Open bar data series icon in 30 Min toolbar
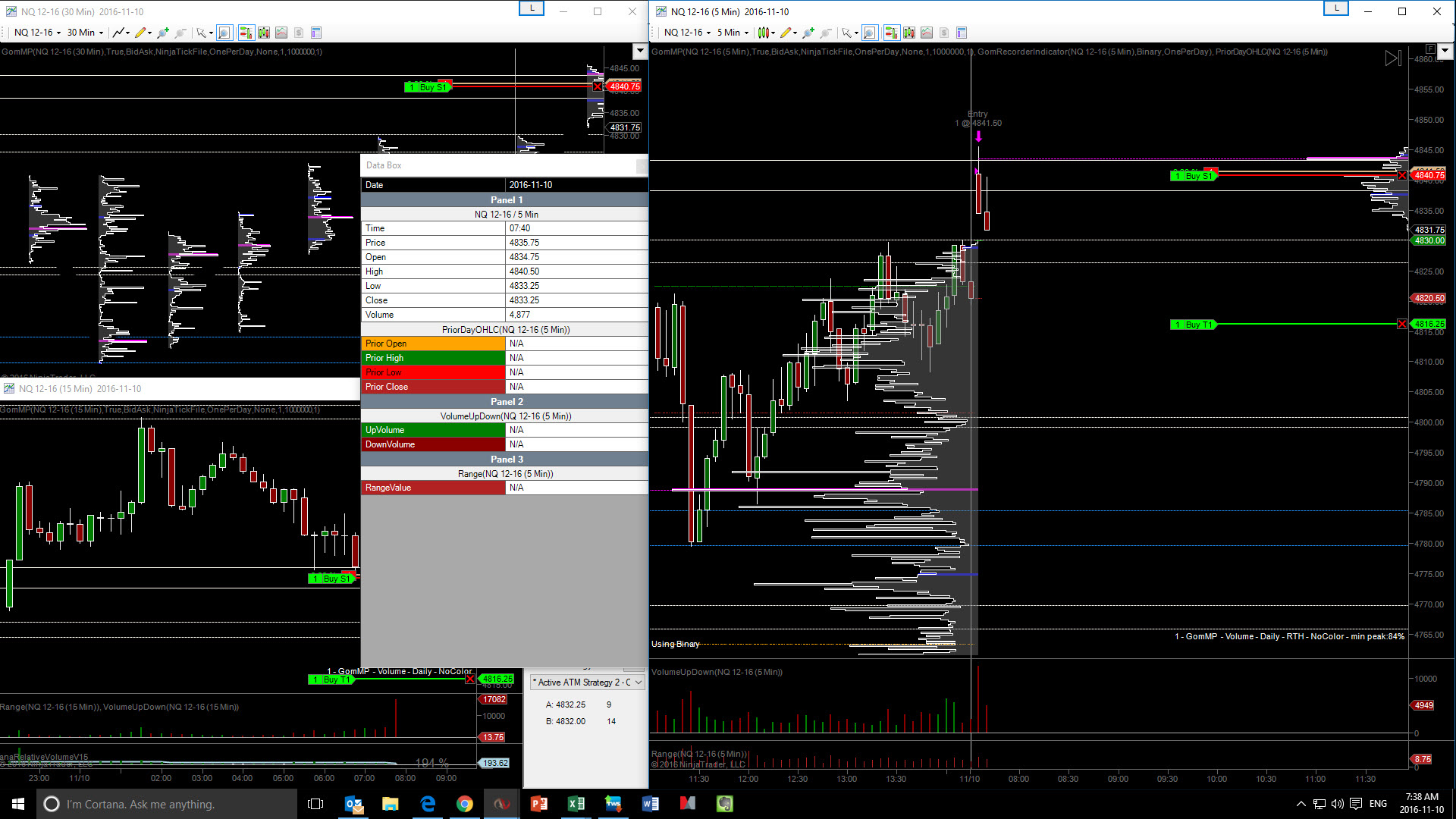Image resolution: width=1456 pixels, height=819 pixels. [263, 33]
